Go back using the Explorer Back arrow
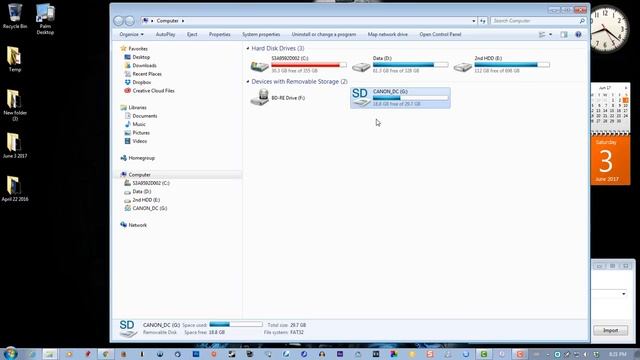This screenshot has width=640, height=360. 118,21
